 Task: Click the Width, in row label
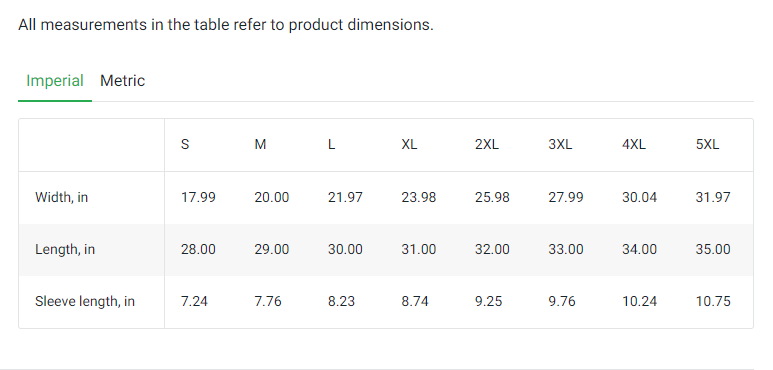[x=62, y=198]
